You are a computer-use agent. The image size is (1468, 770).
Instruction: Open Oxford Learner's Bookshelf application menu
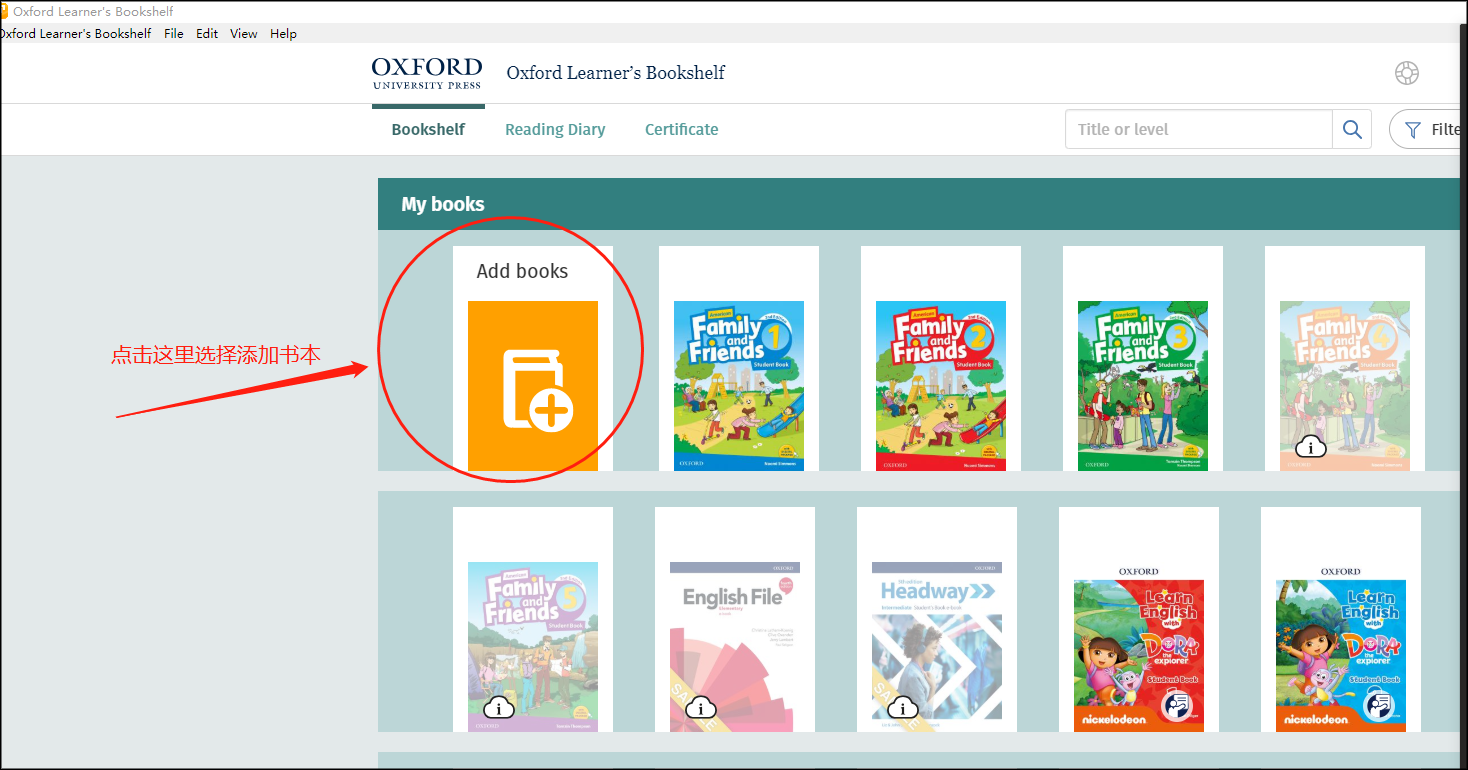click(76, 33)
